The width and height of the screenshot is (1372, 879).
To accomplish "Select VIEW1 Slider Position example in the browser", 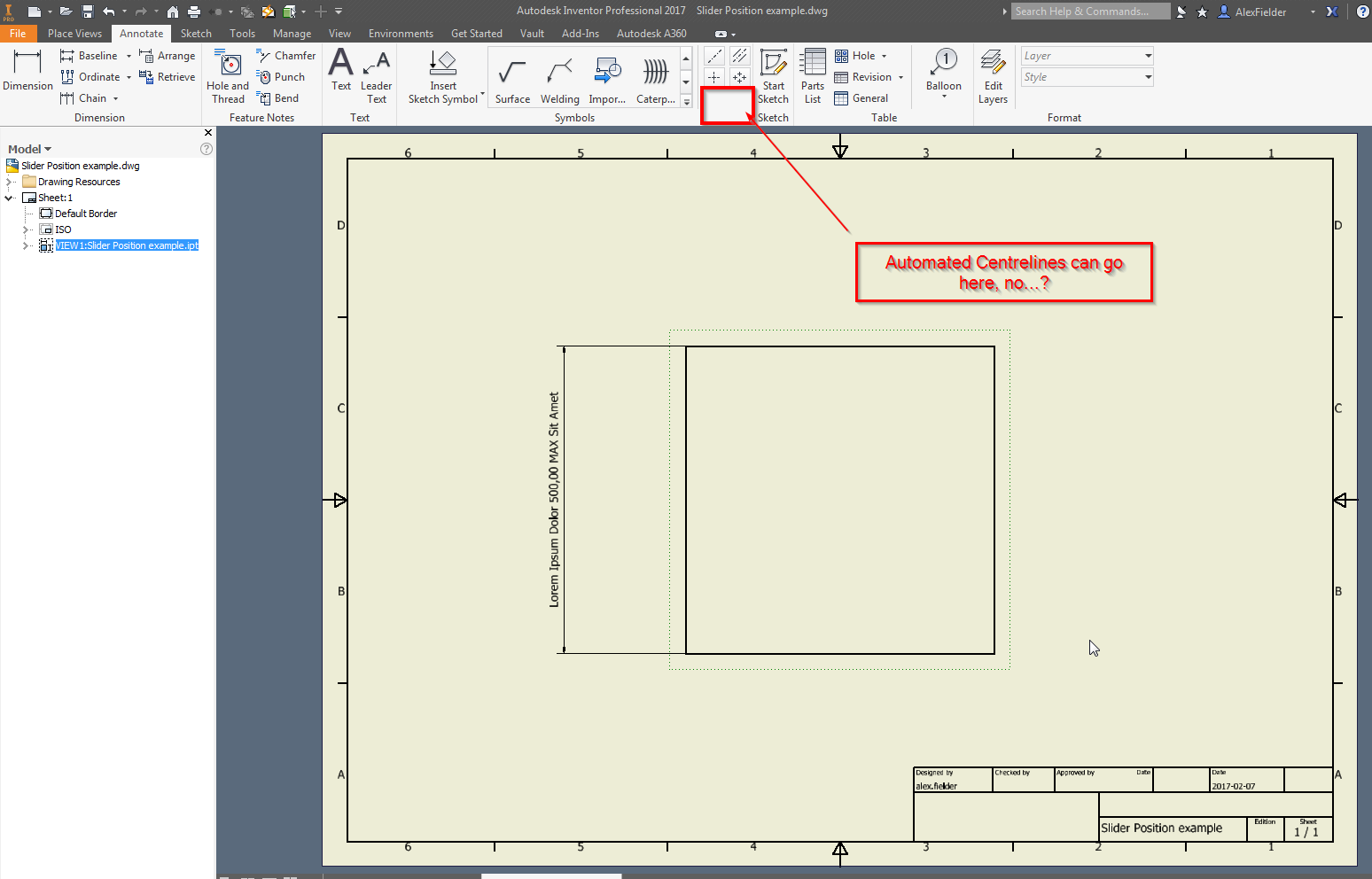I will tap(126, 245).
